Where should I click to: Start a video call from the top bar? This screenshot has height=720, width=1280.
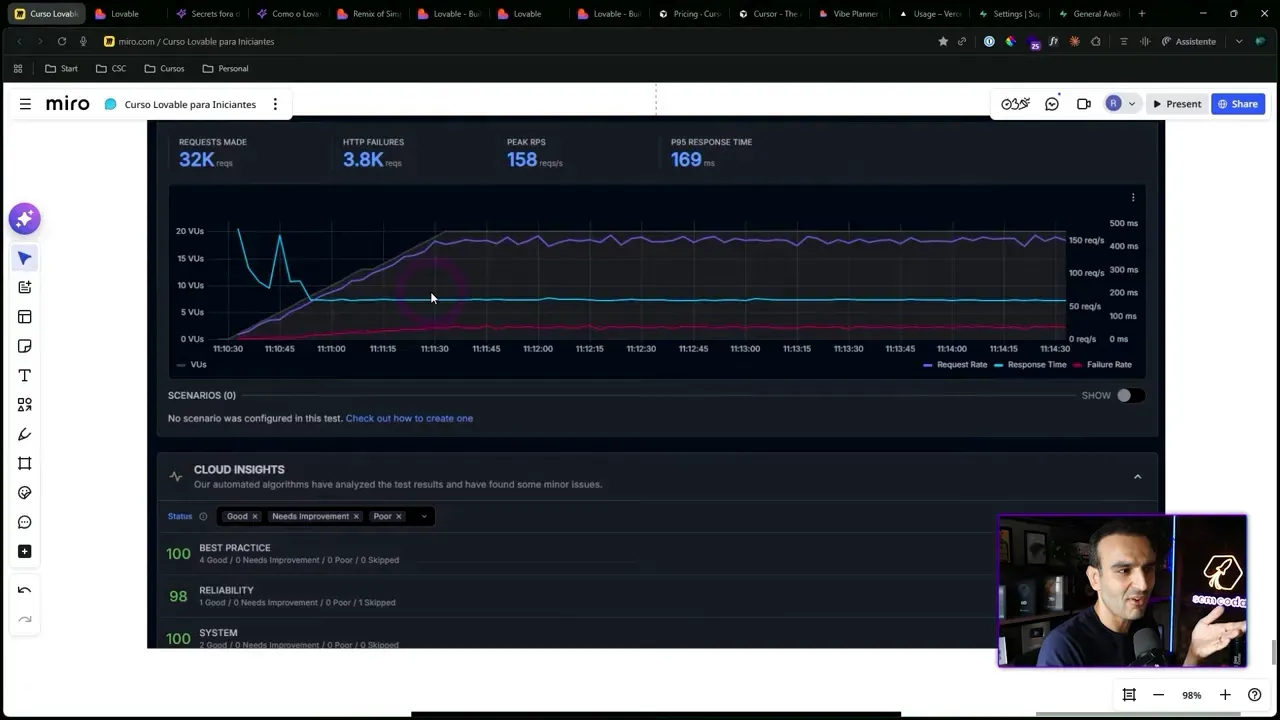click(1083, 103)
